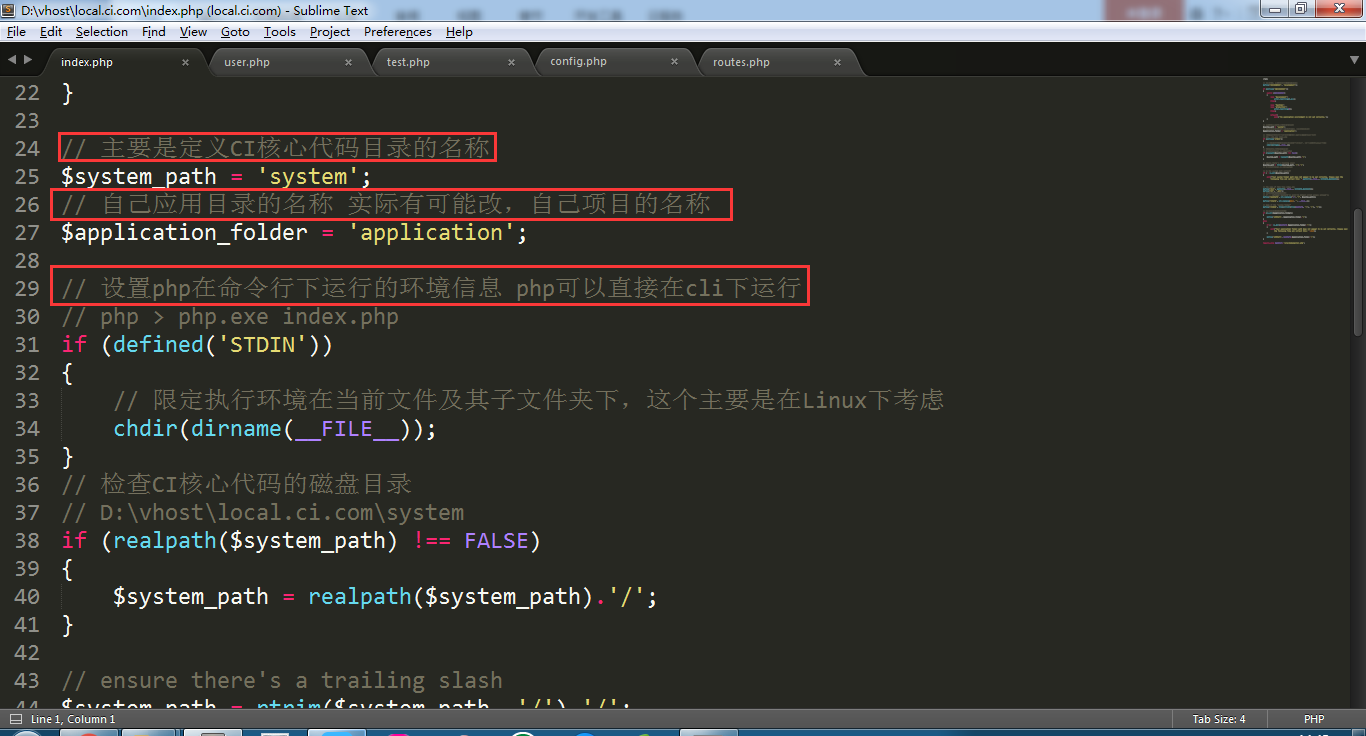
Task: Click the vertical scrollbar thumb
Action: point(1358,270)
